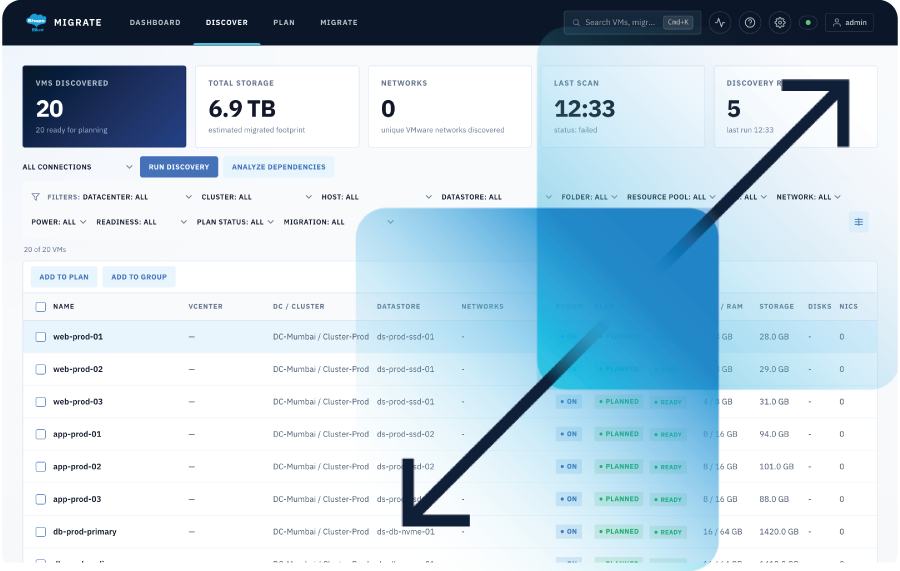
Task: Click ds-db-nvme-01 datastore cell
Action: (x=406, y=532)
